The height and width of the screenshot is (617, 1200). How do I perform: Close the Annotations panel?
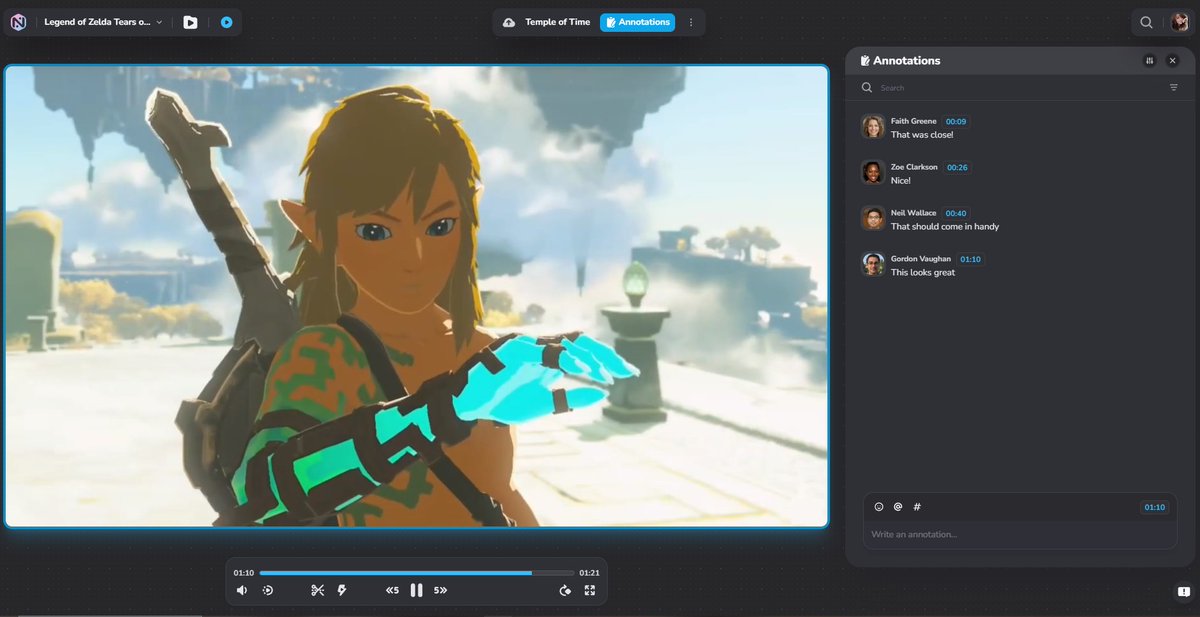pyautogui.click(x=1173, y=61)
